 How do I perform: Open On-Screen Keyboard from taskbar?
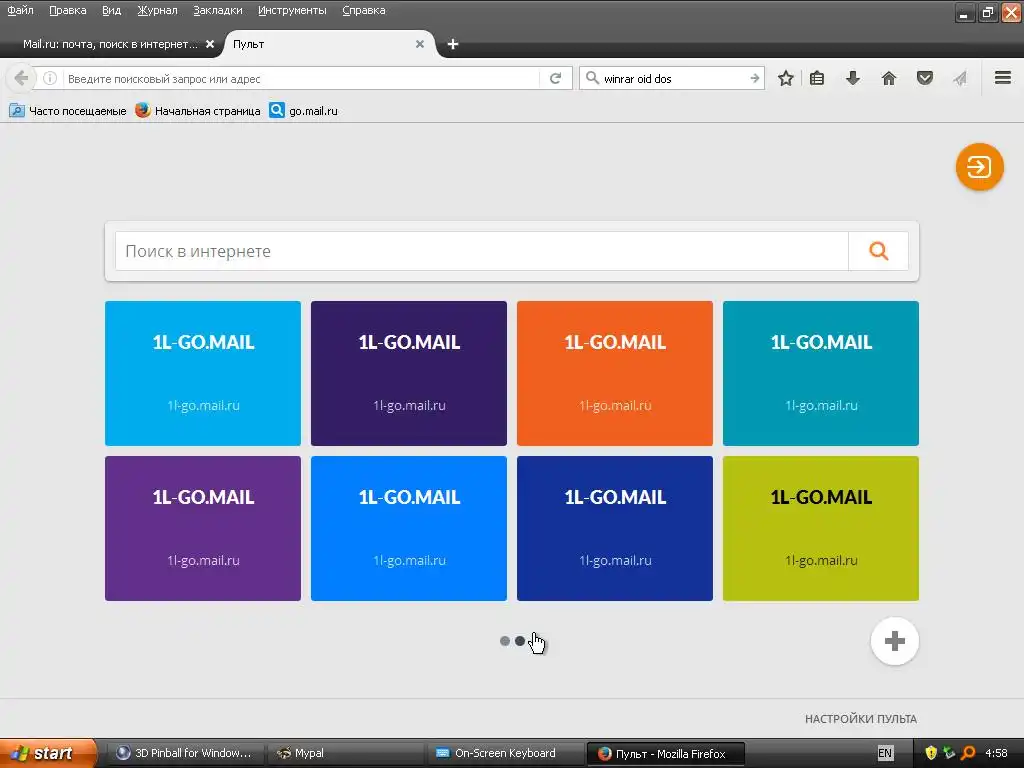point(505,753)
